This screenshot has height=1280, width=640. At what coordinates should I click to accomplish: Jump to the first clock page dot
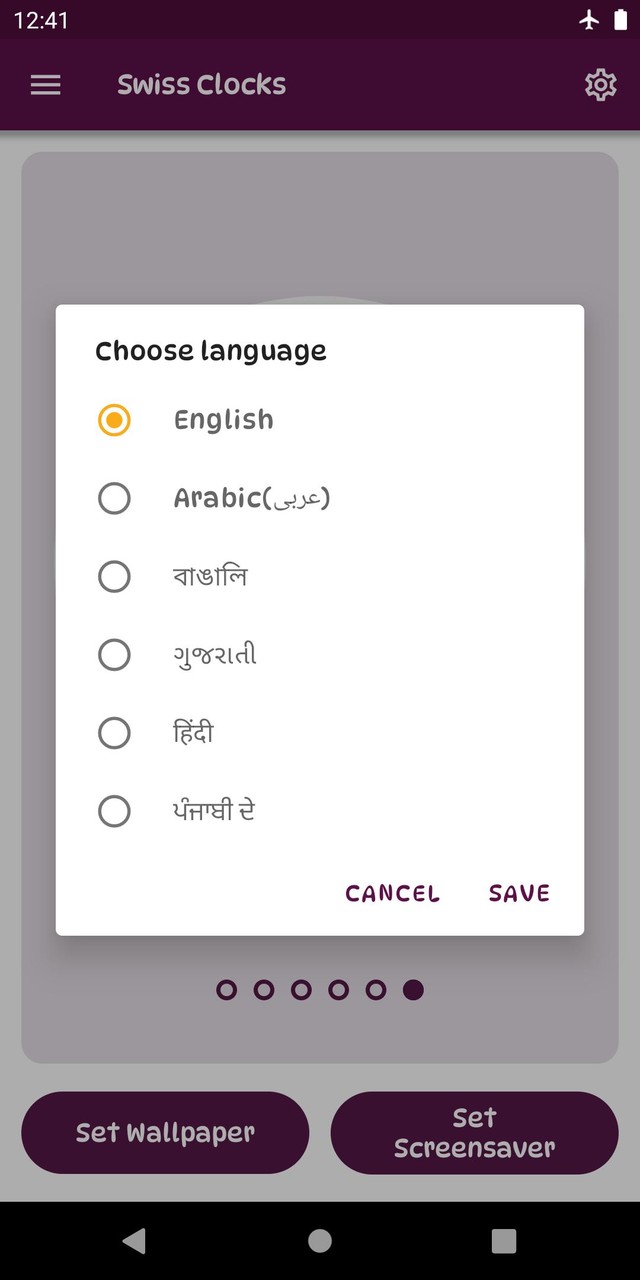[x=227, y=990]
